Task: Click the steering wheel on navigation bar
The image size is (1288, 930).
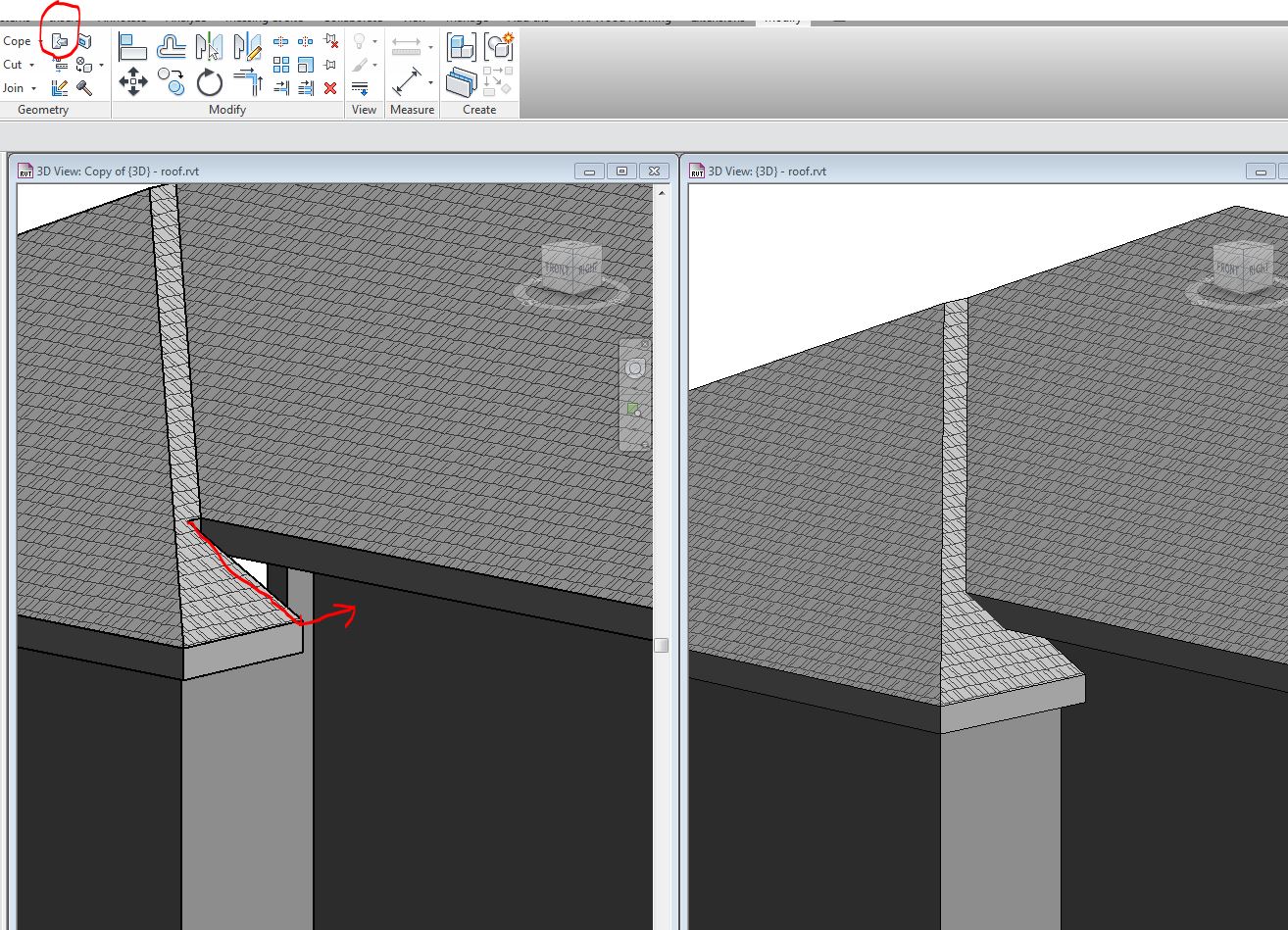Action: (635, 368)
